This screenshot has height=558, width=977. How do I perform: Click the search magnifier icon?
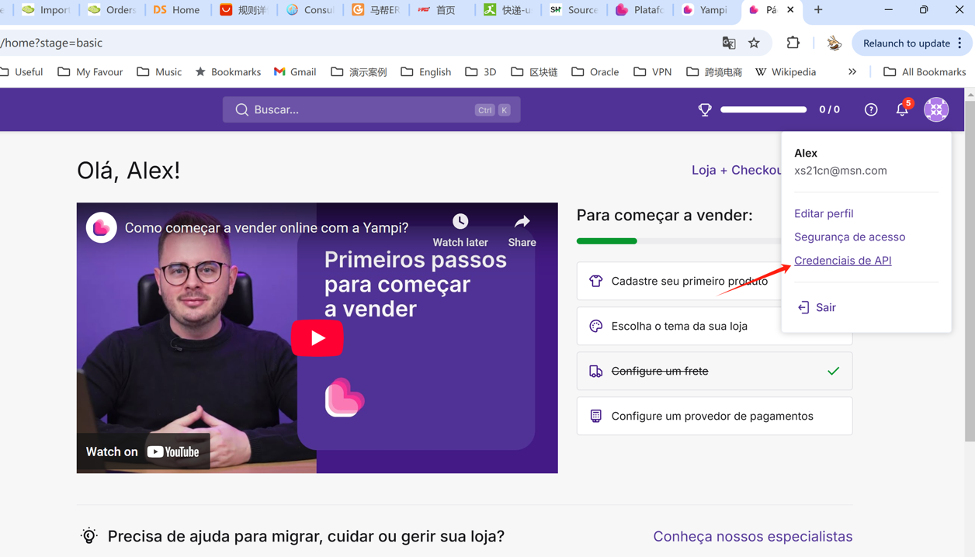point(242,110)
